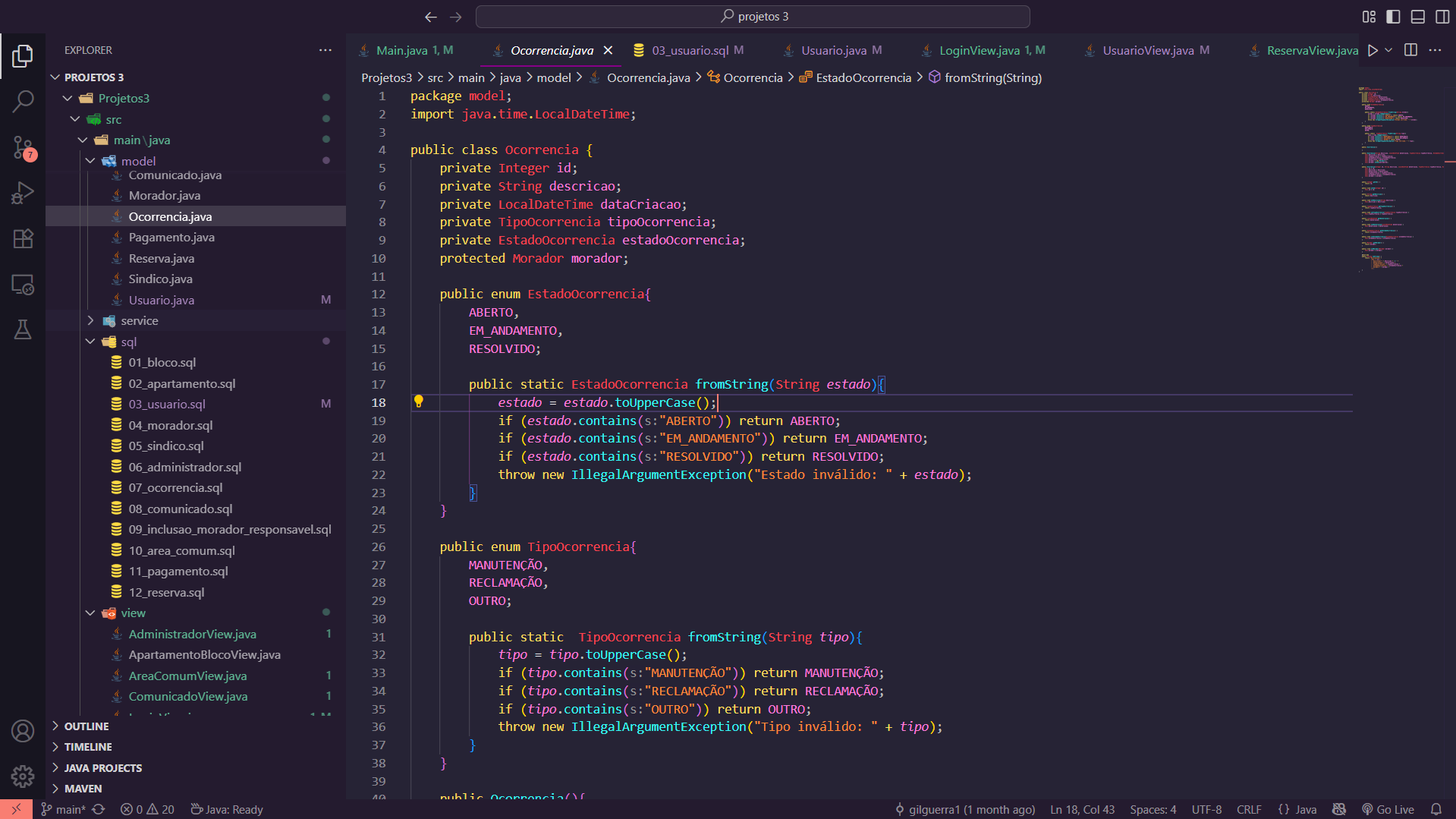Run the Java file with play button
The width and height of the screenshot is (1456, 819).
click(1373, 50)
